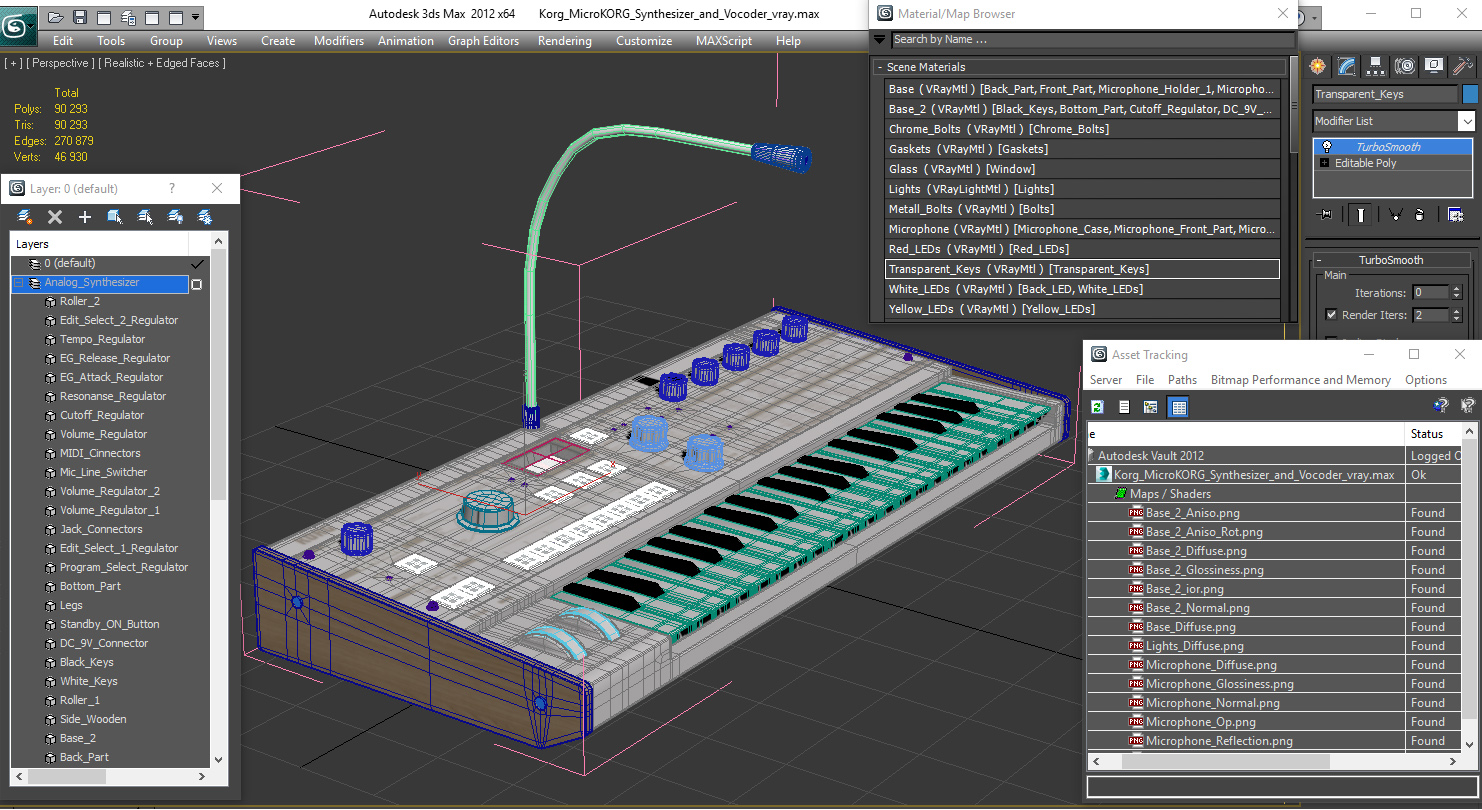Click the [ + ] viewport label
1482x810 pixels.
[x=13, y=63]
